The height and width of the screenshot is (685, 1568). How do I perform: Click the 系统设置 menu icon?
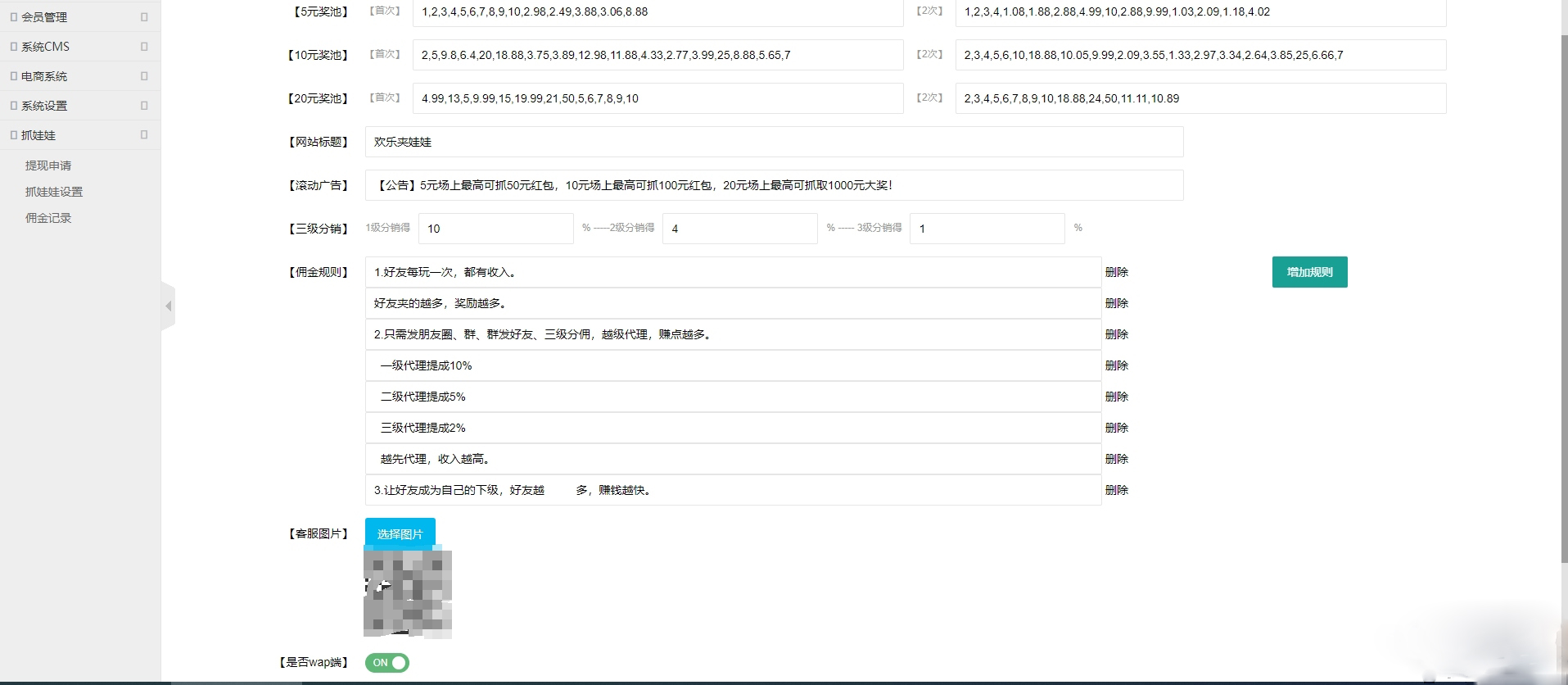point(13,106)
